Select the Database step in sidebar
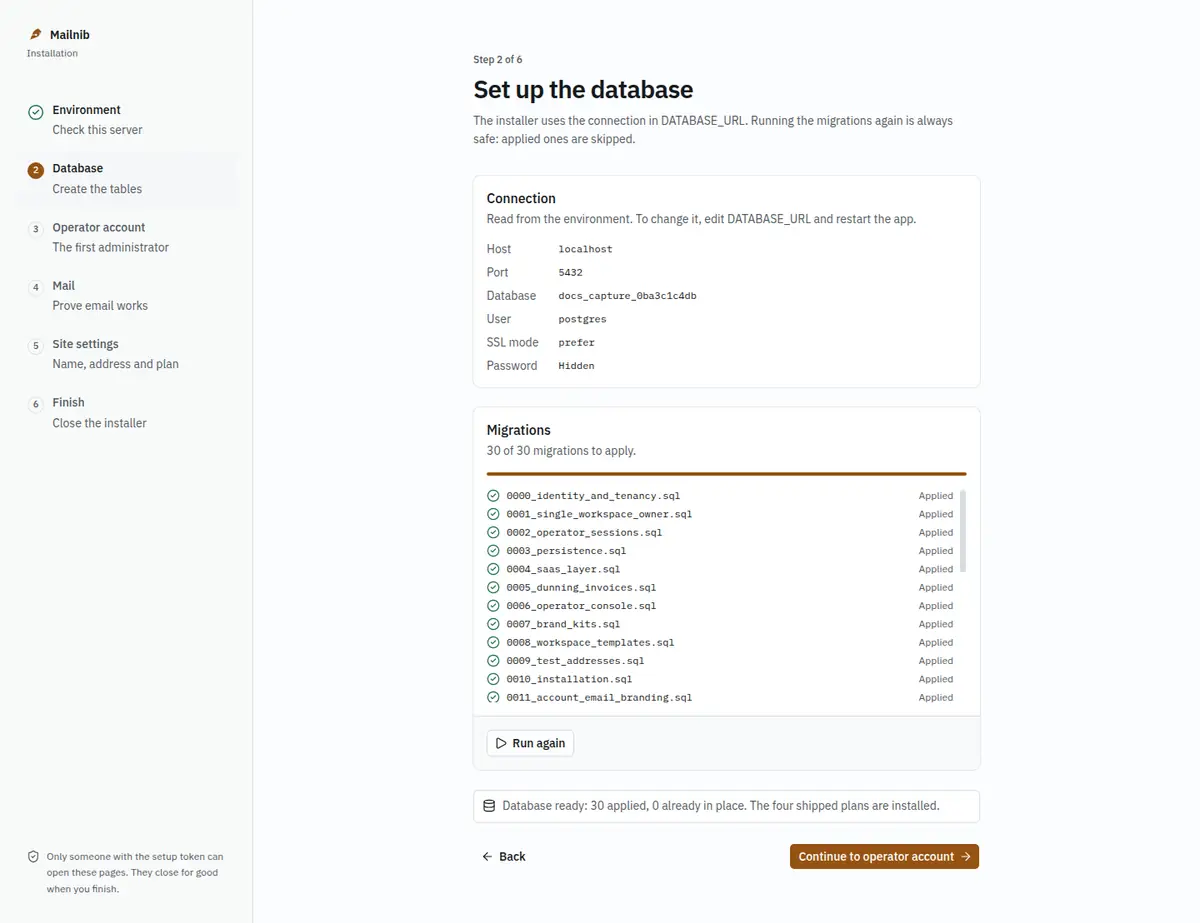The width and height of the screenshot is (1200, 923). coord(126,179)
